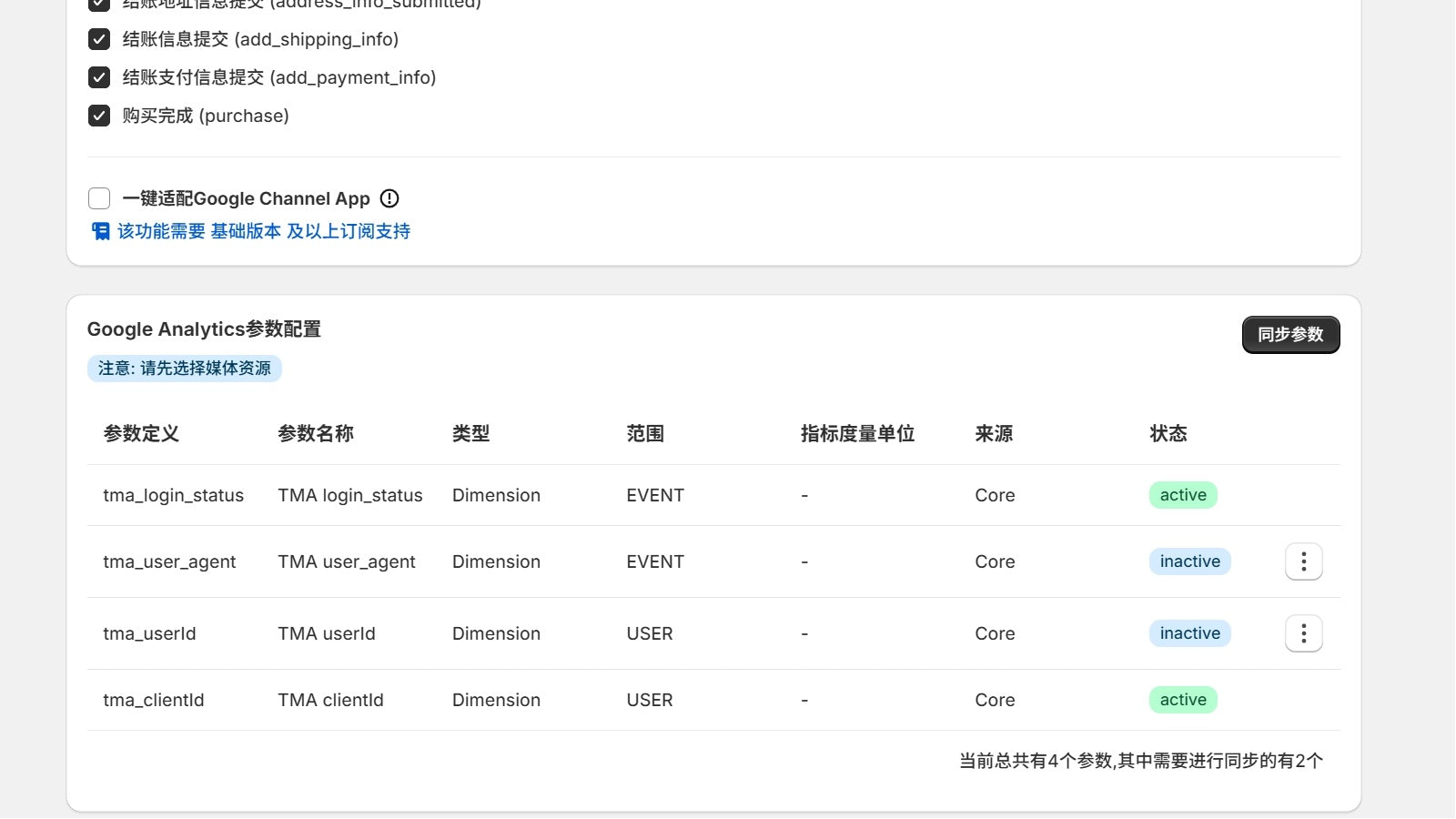Click 参数定义 column header
This screenshot has height=819, width=1456.
tap(141, 434)
